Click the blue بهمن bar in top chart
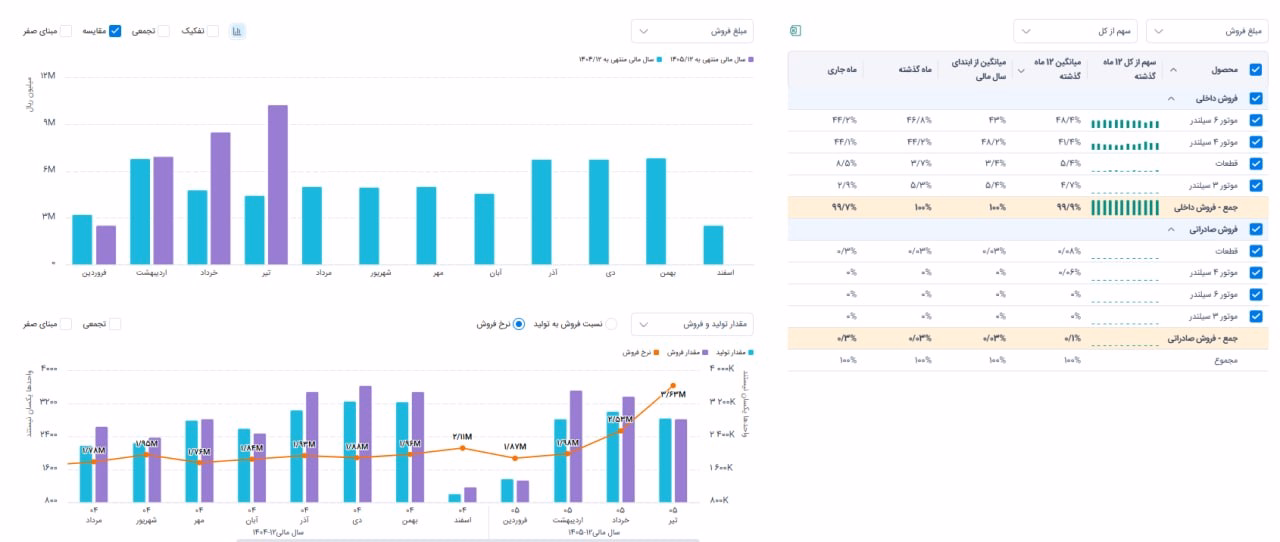The image size is (1280, 542). [x=656, y=211]
